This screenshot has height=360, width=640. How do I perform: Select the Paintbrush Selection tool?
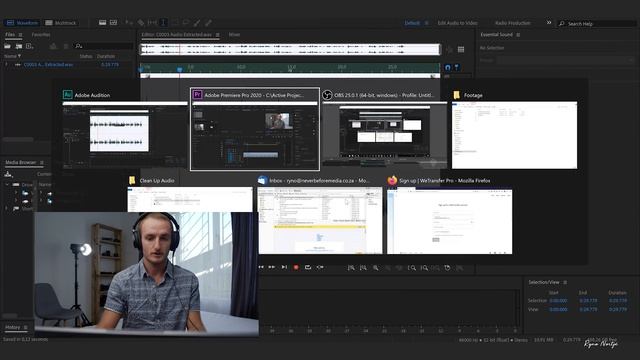point(197,23)
